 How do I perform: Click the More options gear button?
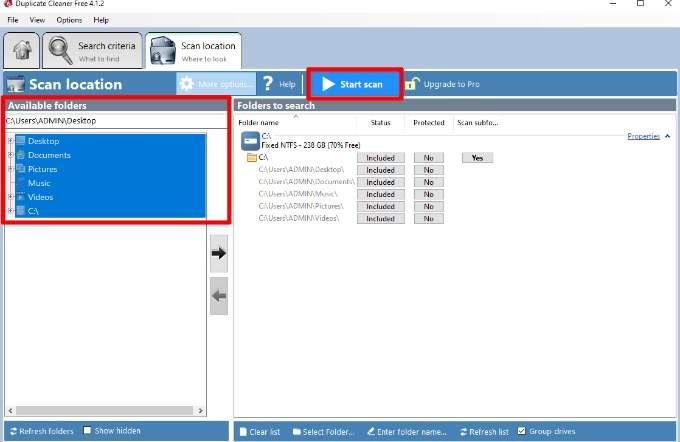coord(216,84)
